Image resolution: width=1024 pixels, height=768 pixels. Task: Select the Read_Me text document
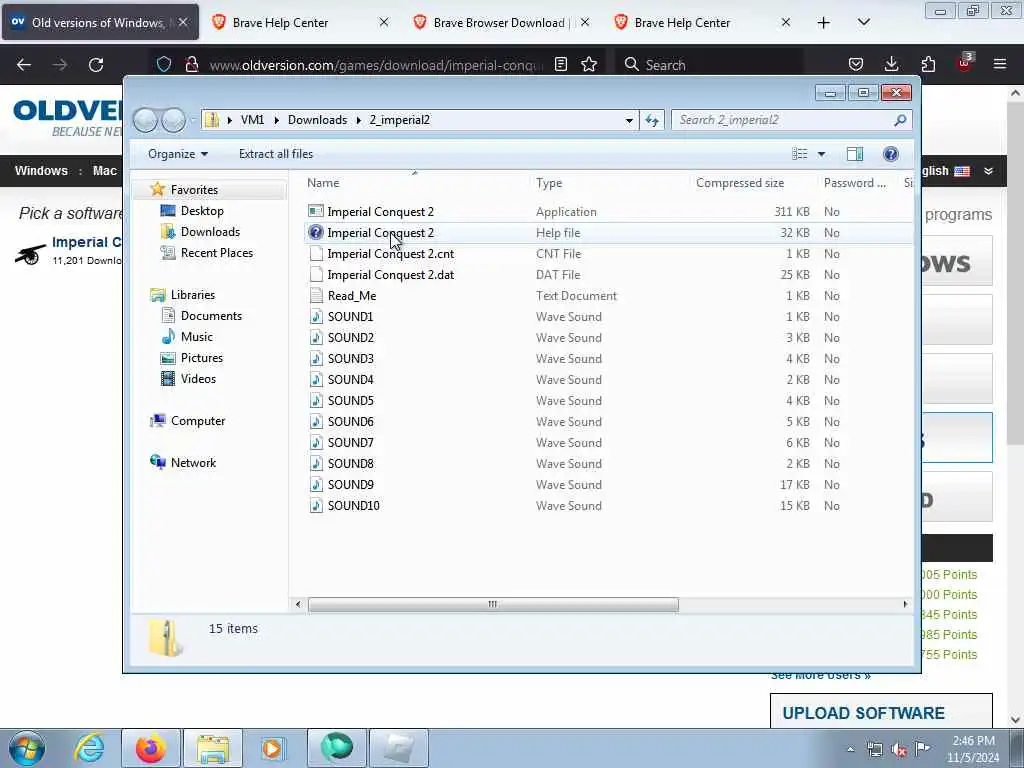point(351,295)
